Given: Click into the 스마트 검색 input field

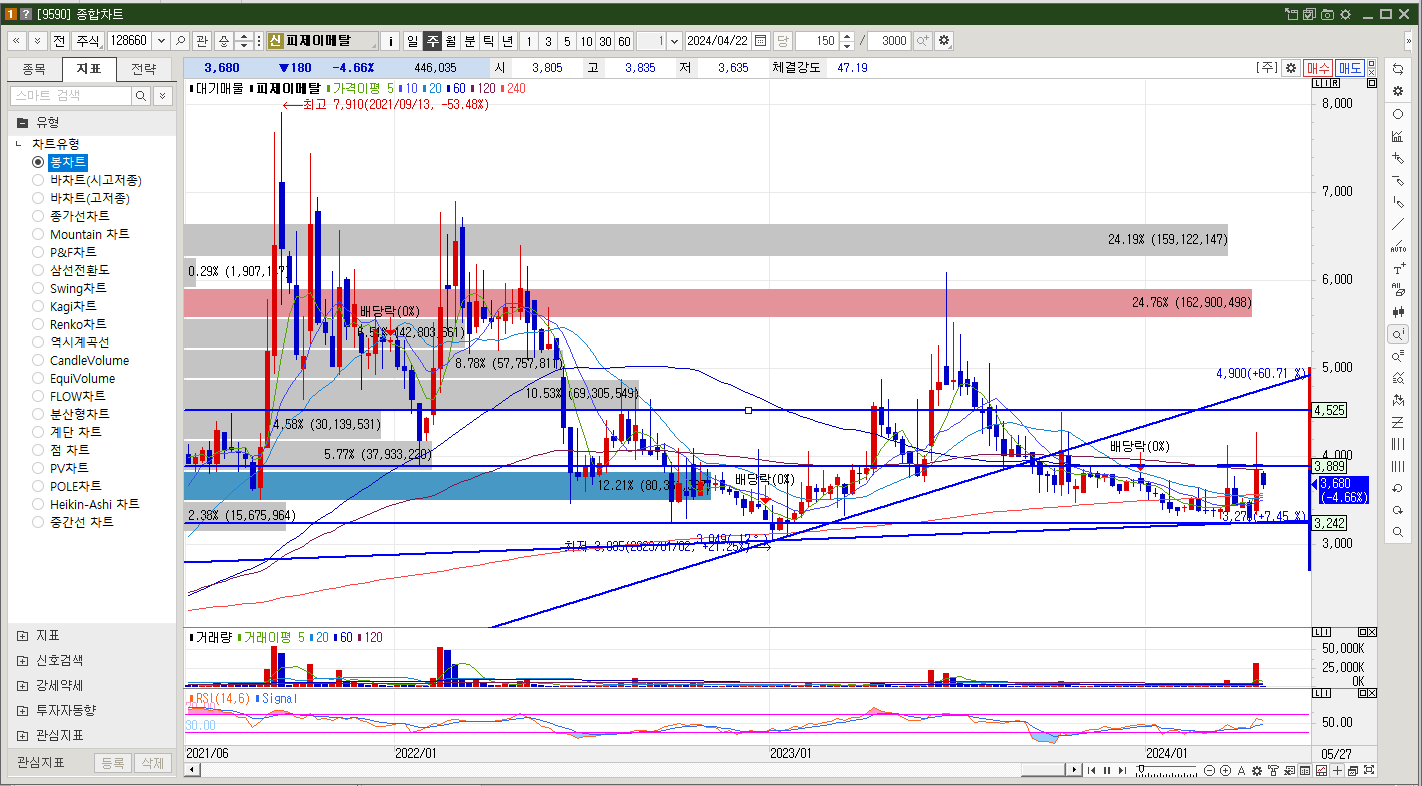Looking at the screenshot, I should point(70,96).
